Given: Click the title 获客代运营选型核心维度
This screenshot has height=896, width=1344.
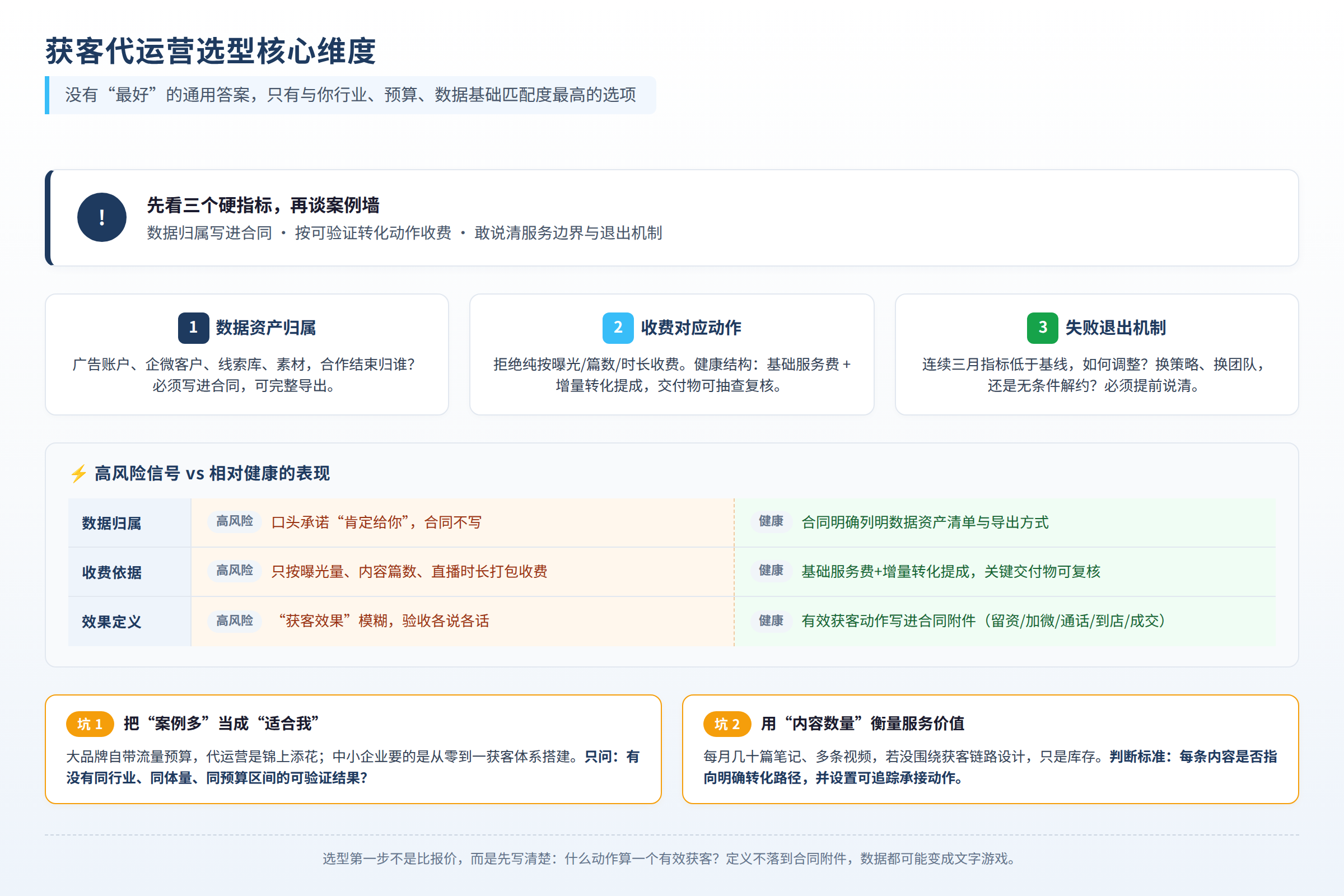Looking at the screenshot, I should coord(211,52).
